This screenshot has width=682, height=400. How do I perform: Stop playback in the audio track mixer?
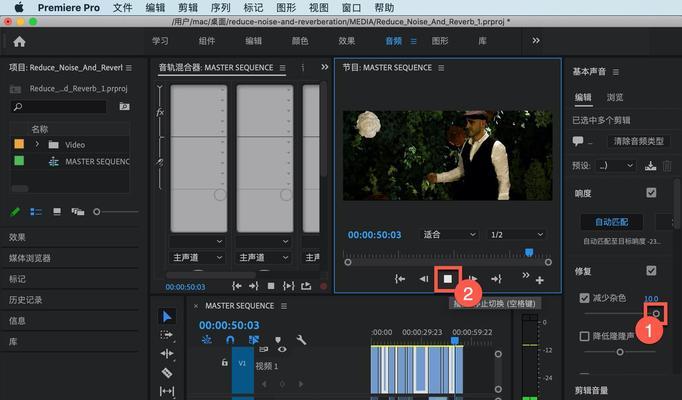[x=271, y=286]
